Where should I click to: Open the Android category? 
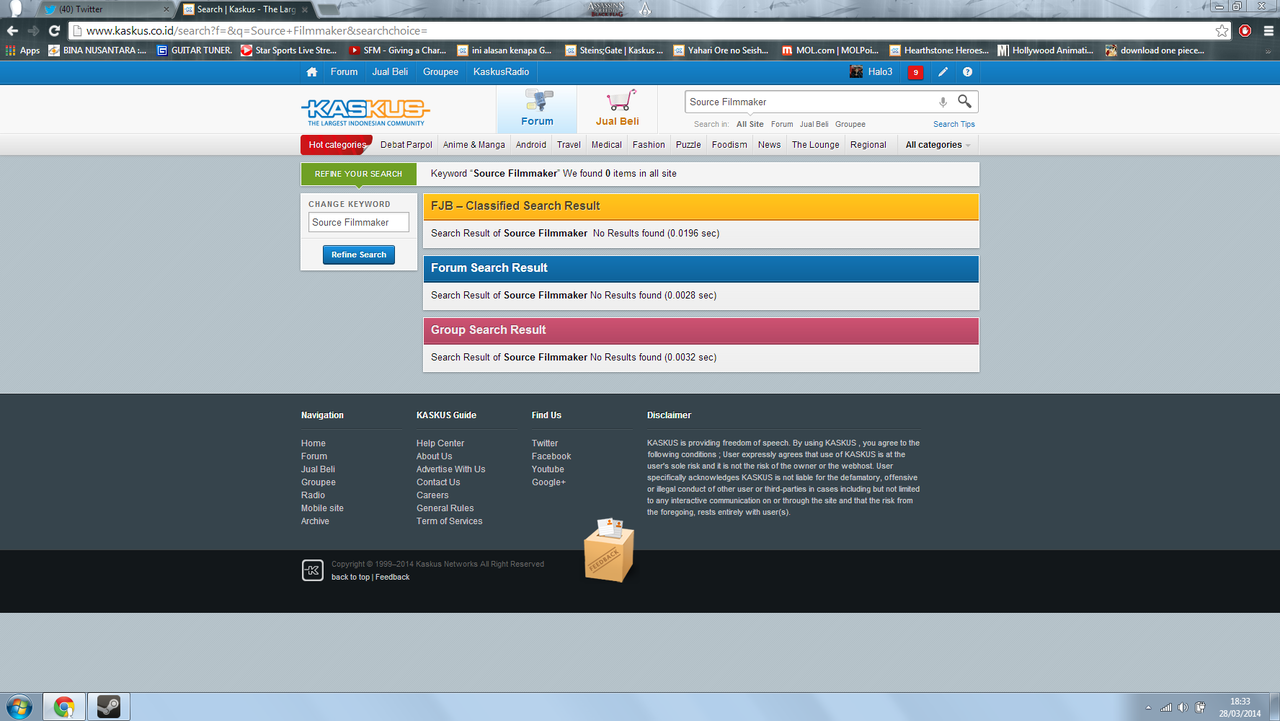click(531, 145)
